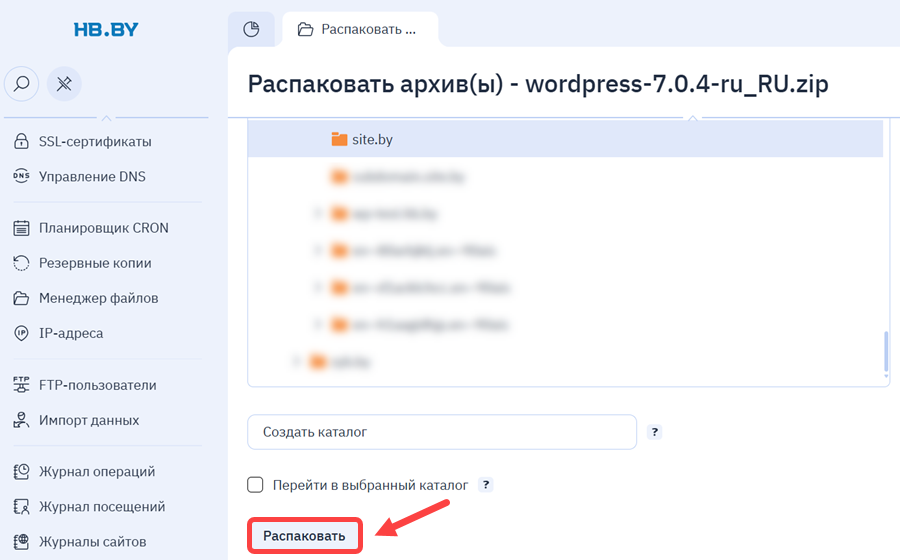Click the Журнал операций icon
This screenshot has height=560, width=900.
pos(21,471)
